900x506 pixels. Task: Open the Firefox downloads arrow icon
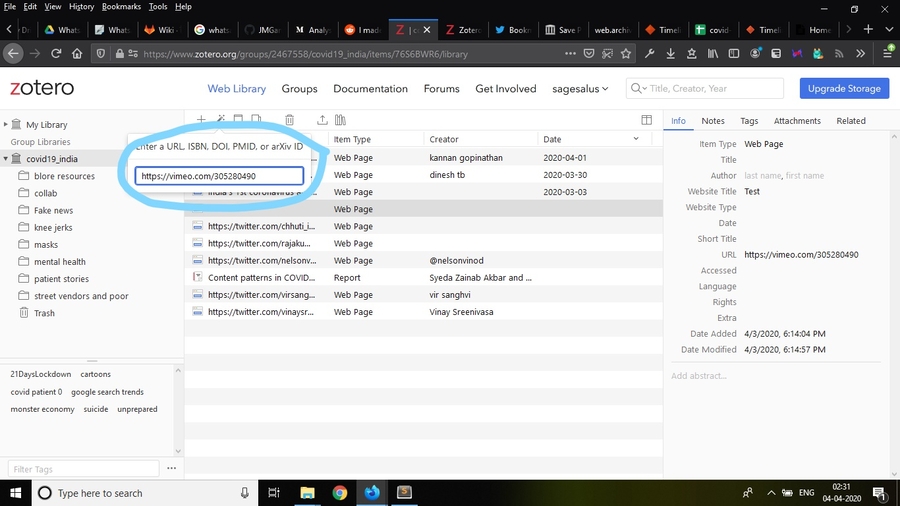[x=671, y=53]
